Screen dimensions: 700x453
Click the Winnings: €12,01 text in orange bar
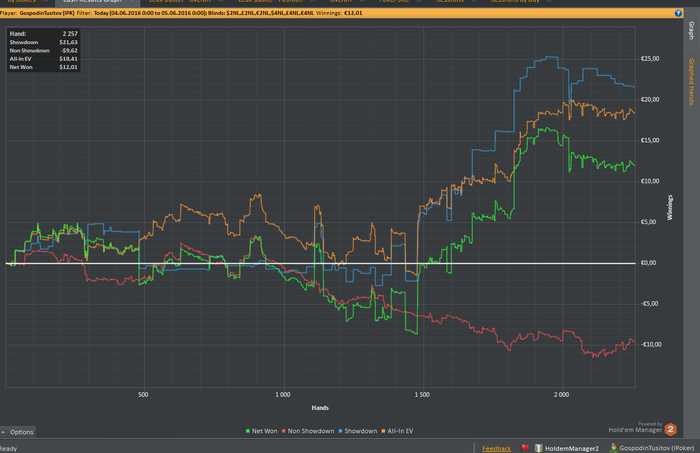[x=339, y=13]
